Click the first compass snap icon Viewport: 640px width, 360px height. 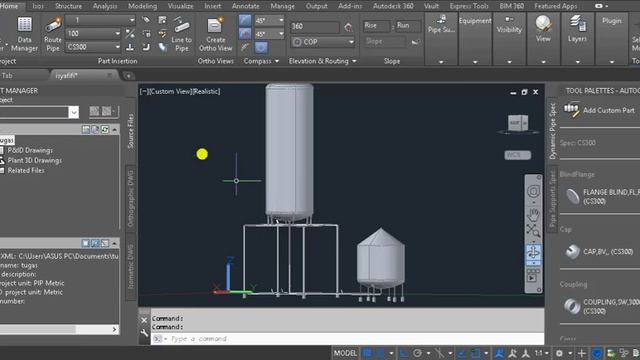245,20
